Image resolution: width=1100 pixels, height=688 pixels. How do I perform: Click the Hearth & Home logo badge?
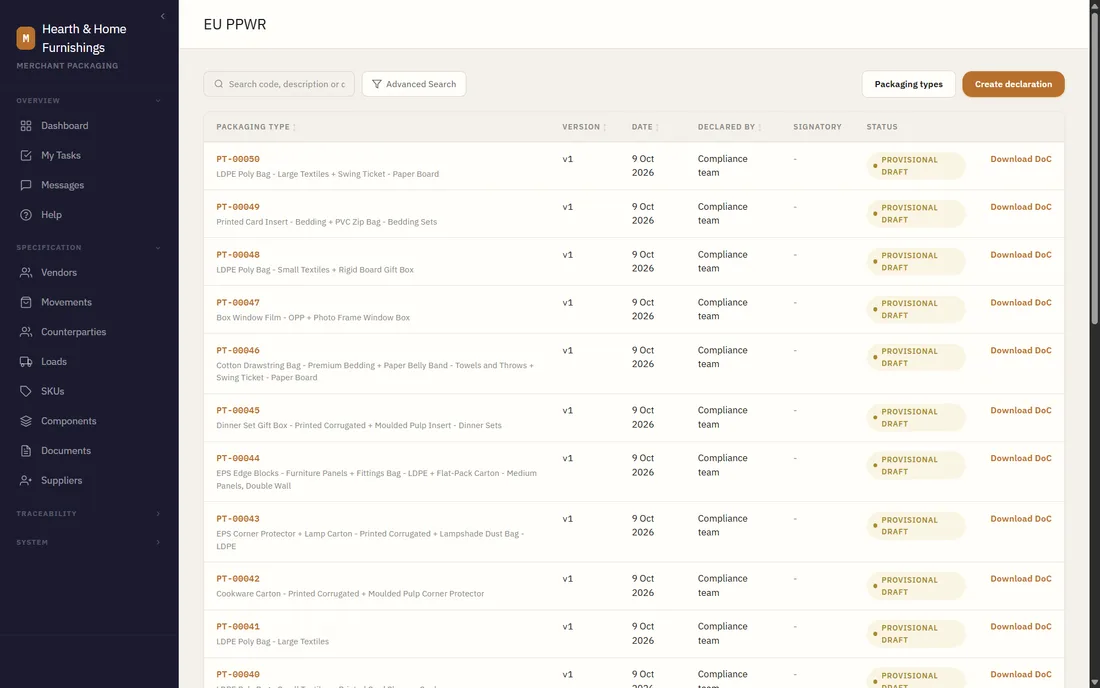pos(26,38)
